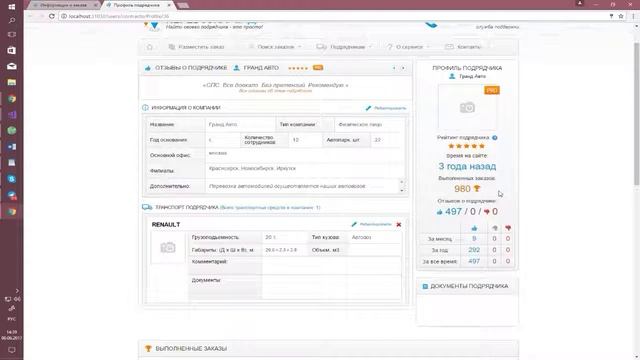Viewport: 640px width, 360px height.
Task: Click the rating help question-mark icon
Action: click(495, 138)
